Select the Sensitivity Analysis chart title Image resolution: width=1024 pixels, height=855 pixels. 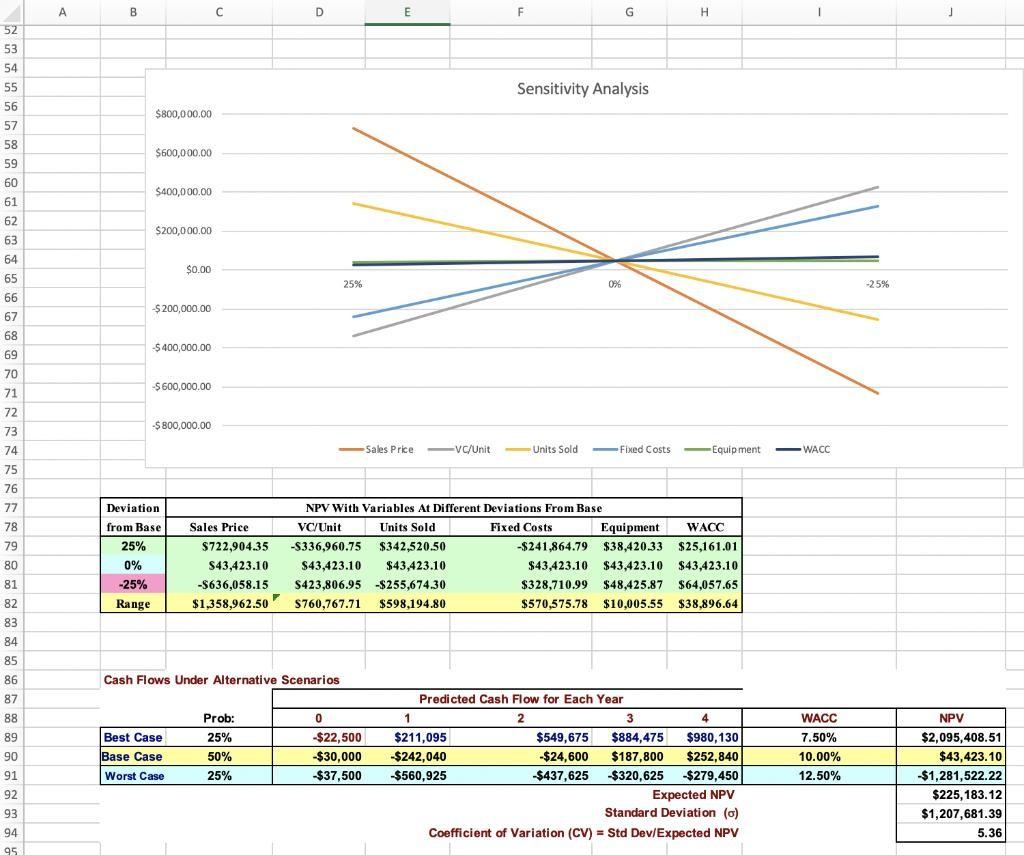coord(581,88)
